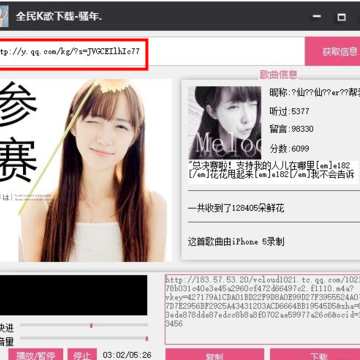Stop playback with the 停止 button
Image resolution: width=360 pixels, height=360 pixels.
click(82, 354)
